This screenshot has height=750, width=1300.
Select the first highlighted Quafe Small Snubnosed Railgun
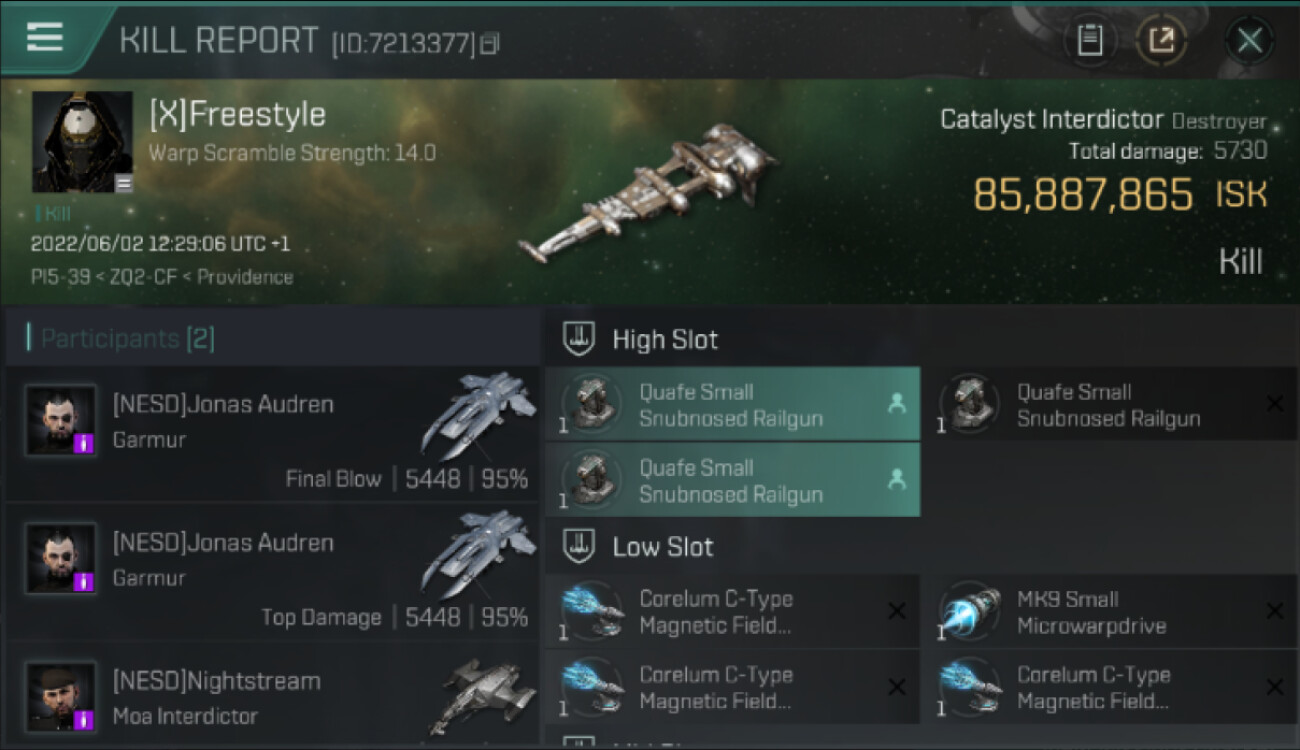732,404
